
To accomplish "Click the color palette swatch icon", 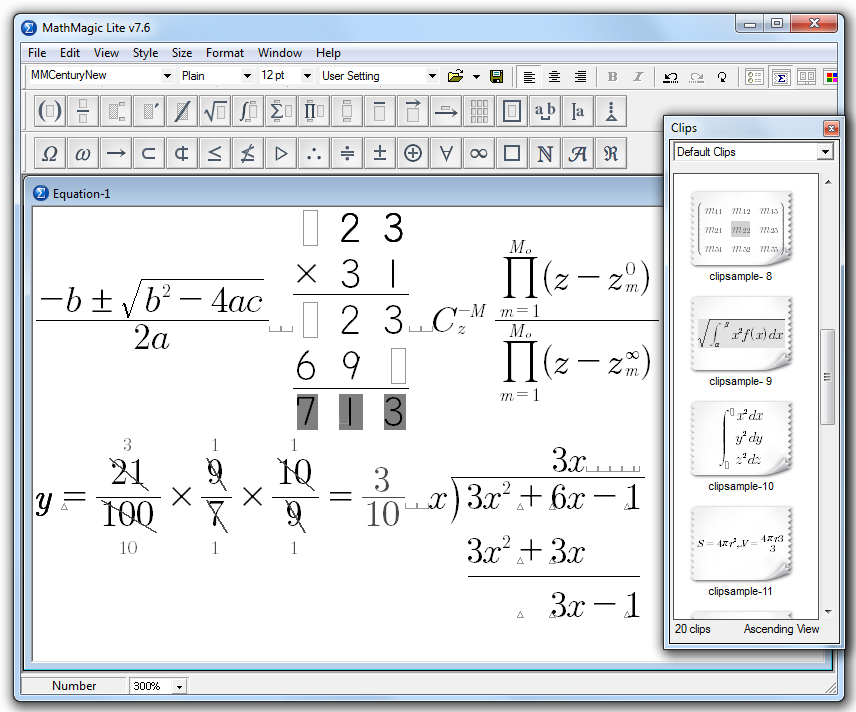I will [x=831, y=77].
